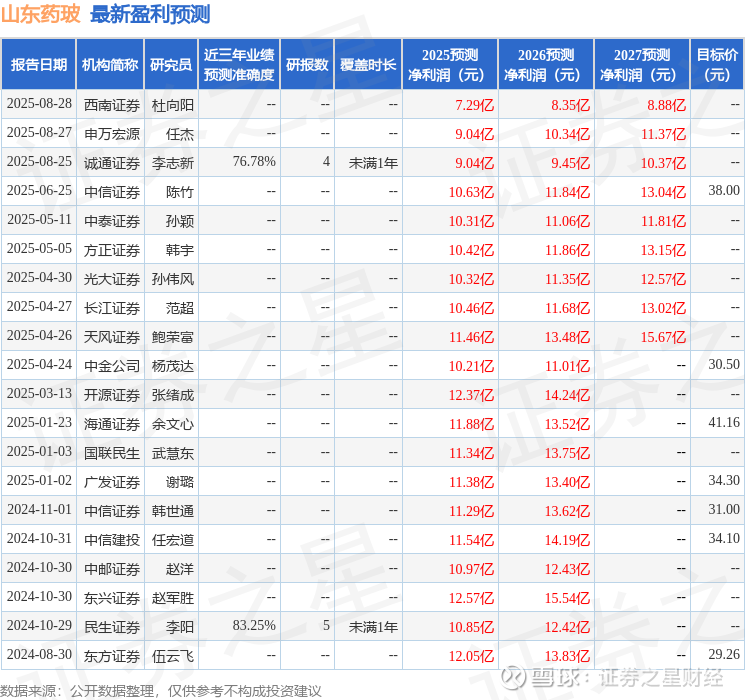Viewport: 745px width, 700px height.
Task: Click the 41.16 target price
Action: pyautogui.click(x=724, y=422)
